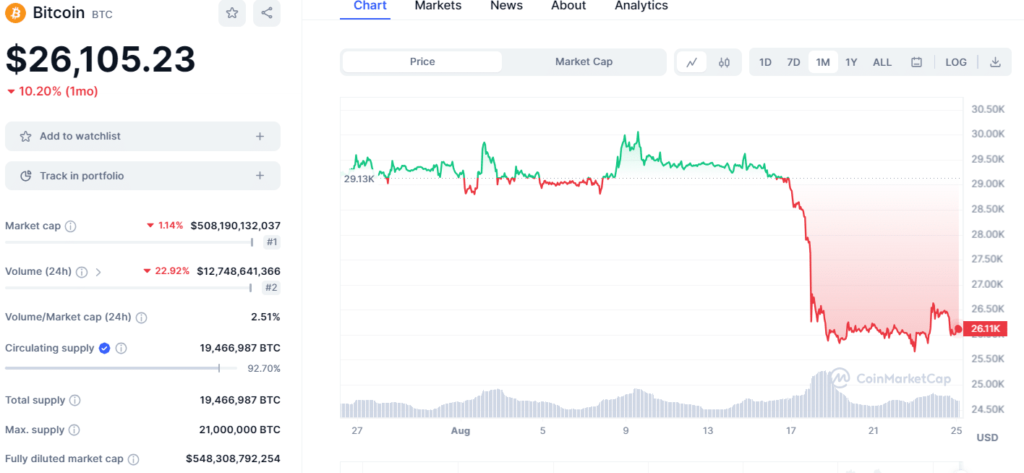
Task: Open Volume (24h) info icon
Action: 82,272
